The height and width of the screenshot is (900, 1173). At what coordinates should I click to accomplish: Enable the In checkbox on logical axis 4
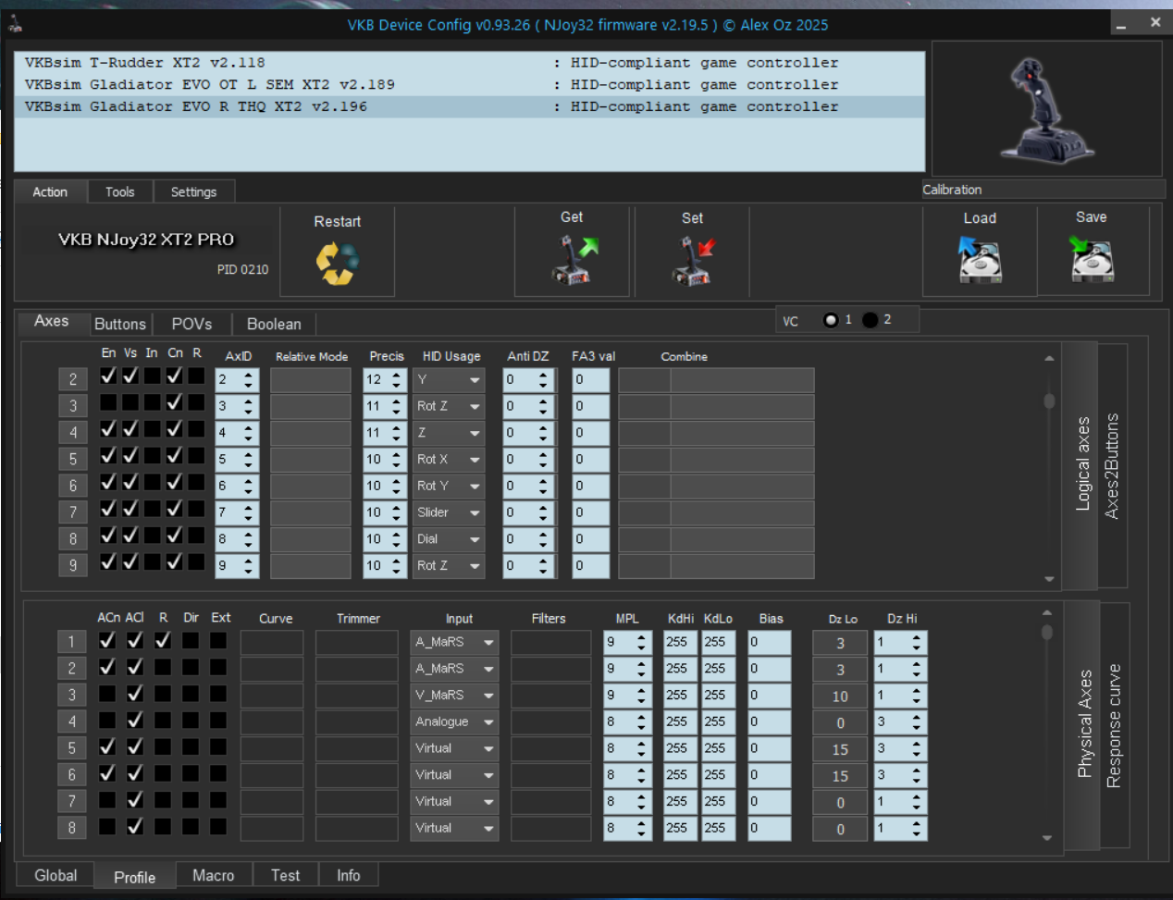[x=152, y=429]
